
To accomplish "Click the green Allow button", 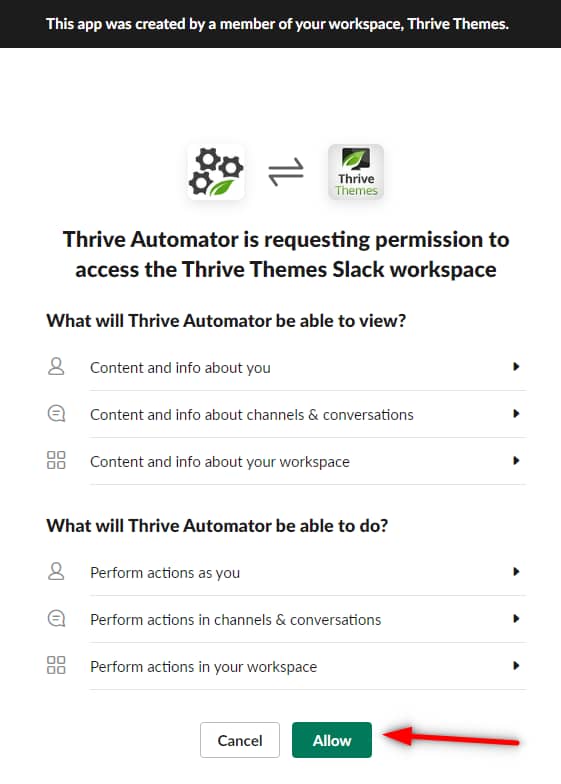I will 332,740.
